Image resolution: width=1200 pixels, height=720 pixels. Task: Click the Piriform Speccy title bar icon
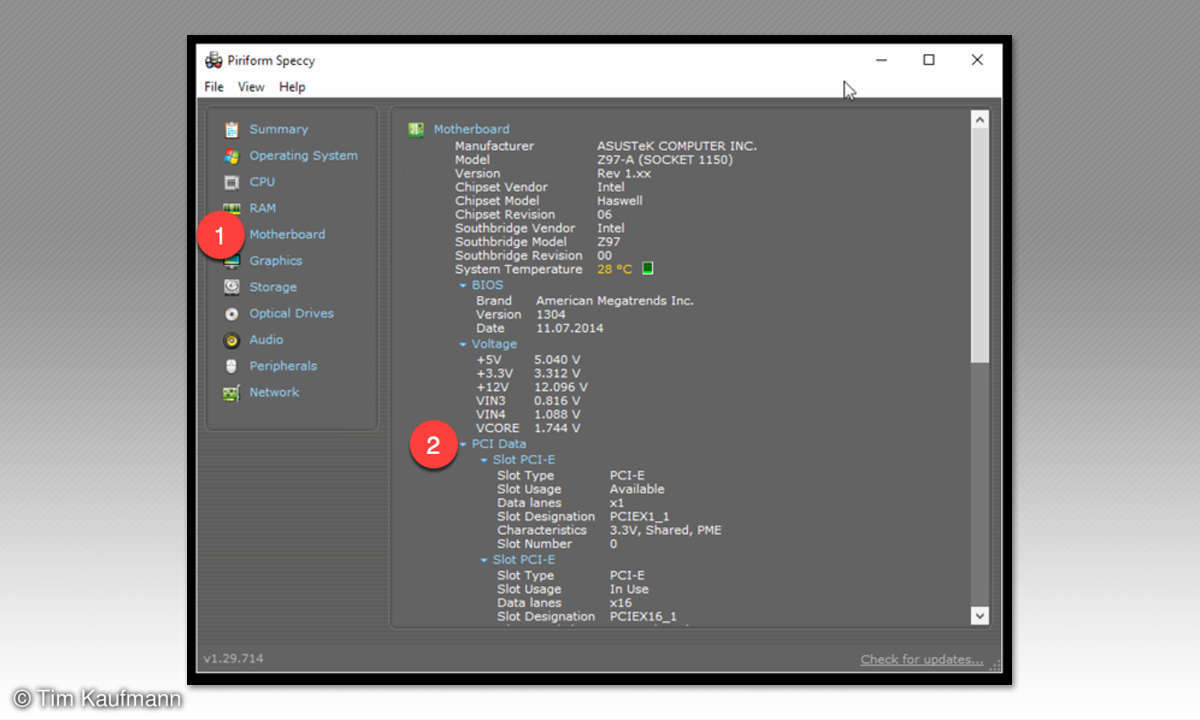click(x=213, y=60)
